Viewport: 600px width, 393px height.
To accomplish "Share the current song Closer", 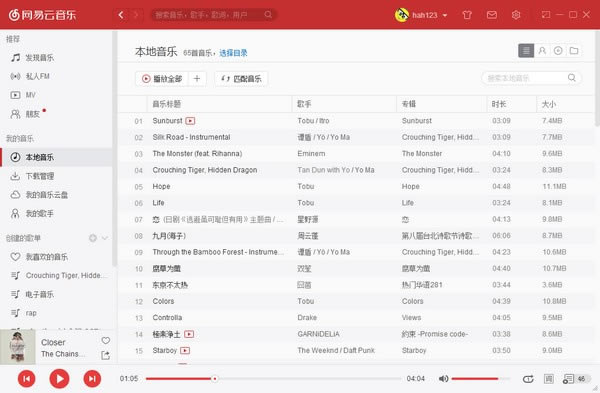I will point(105,355).
